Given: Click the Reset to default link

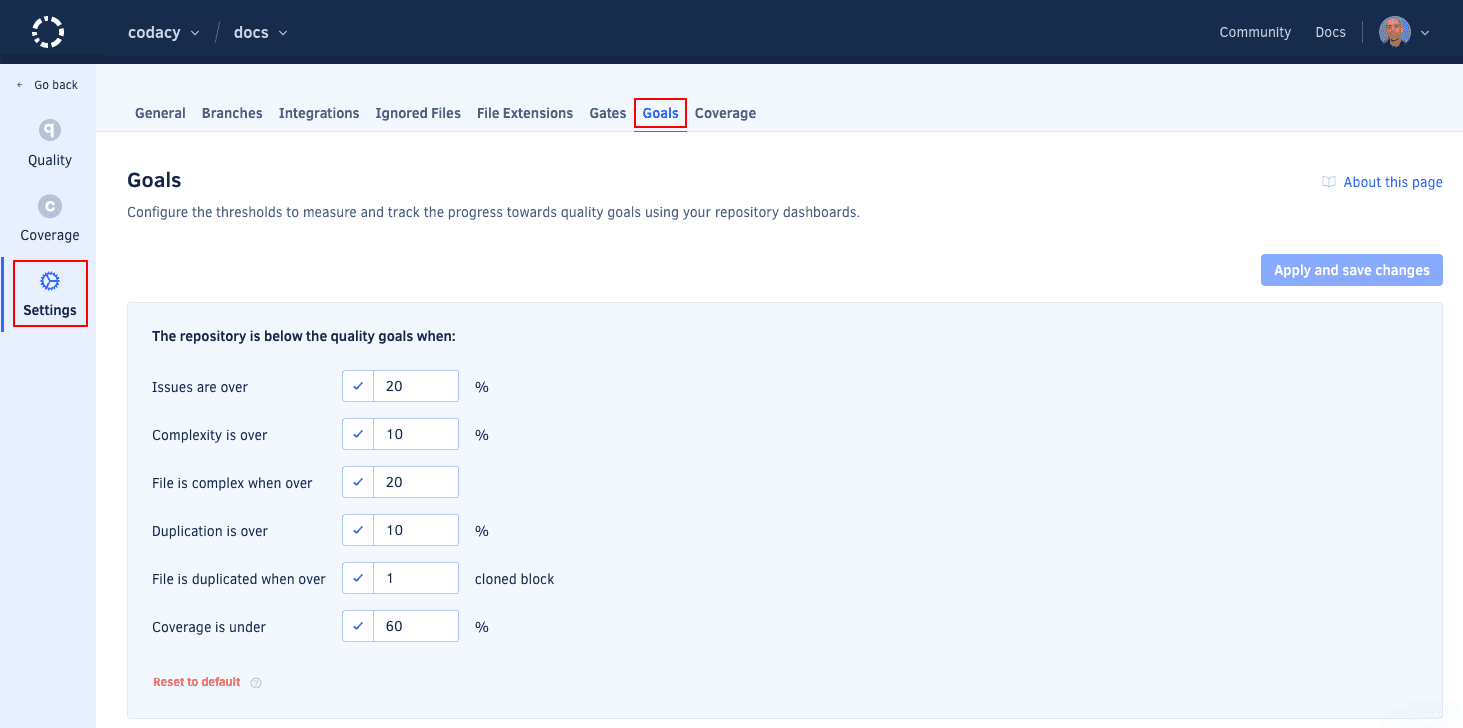Looking at the screenshot, I should point(196,682).
